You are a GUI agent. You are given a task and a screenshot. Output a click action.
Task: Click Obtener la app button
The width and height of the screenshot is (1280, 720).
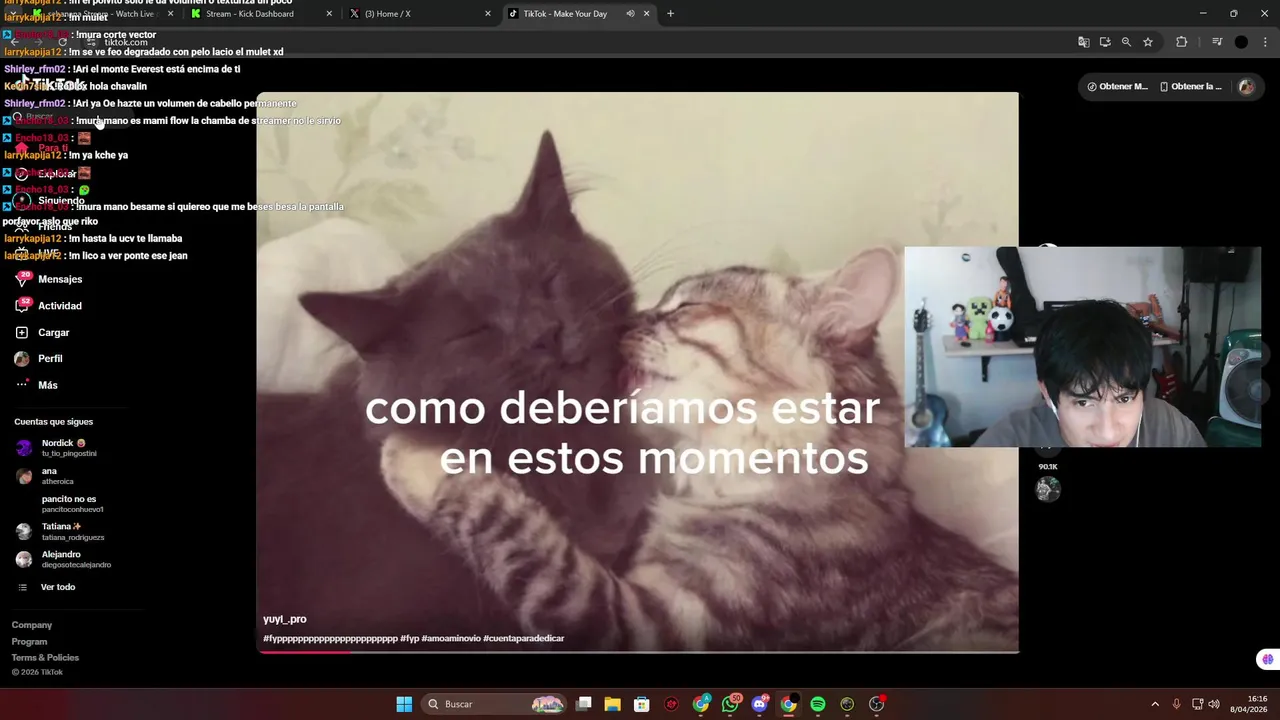click(x=1190, y=87)
